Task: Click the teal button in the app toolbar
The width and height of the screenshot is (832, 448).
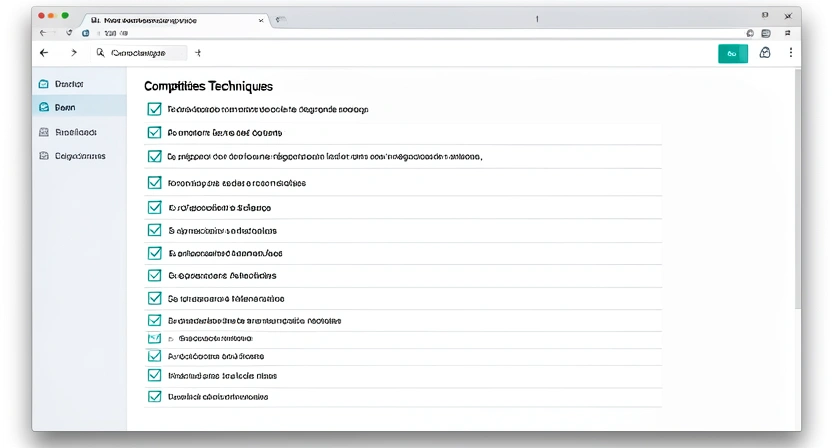Action: click(x=733, y=54)
